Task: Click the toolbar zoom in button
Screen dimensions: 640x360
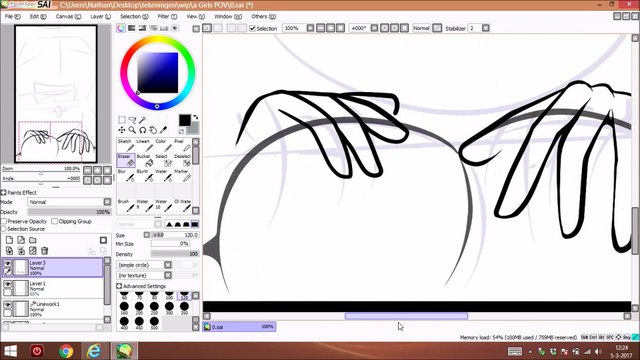Action: tap(330, 28)
